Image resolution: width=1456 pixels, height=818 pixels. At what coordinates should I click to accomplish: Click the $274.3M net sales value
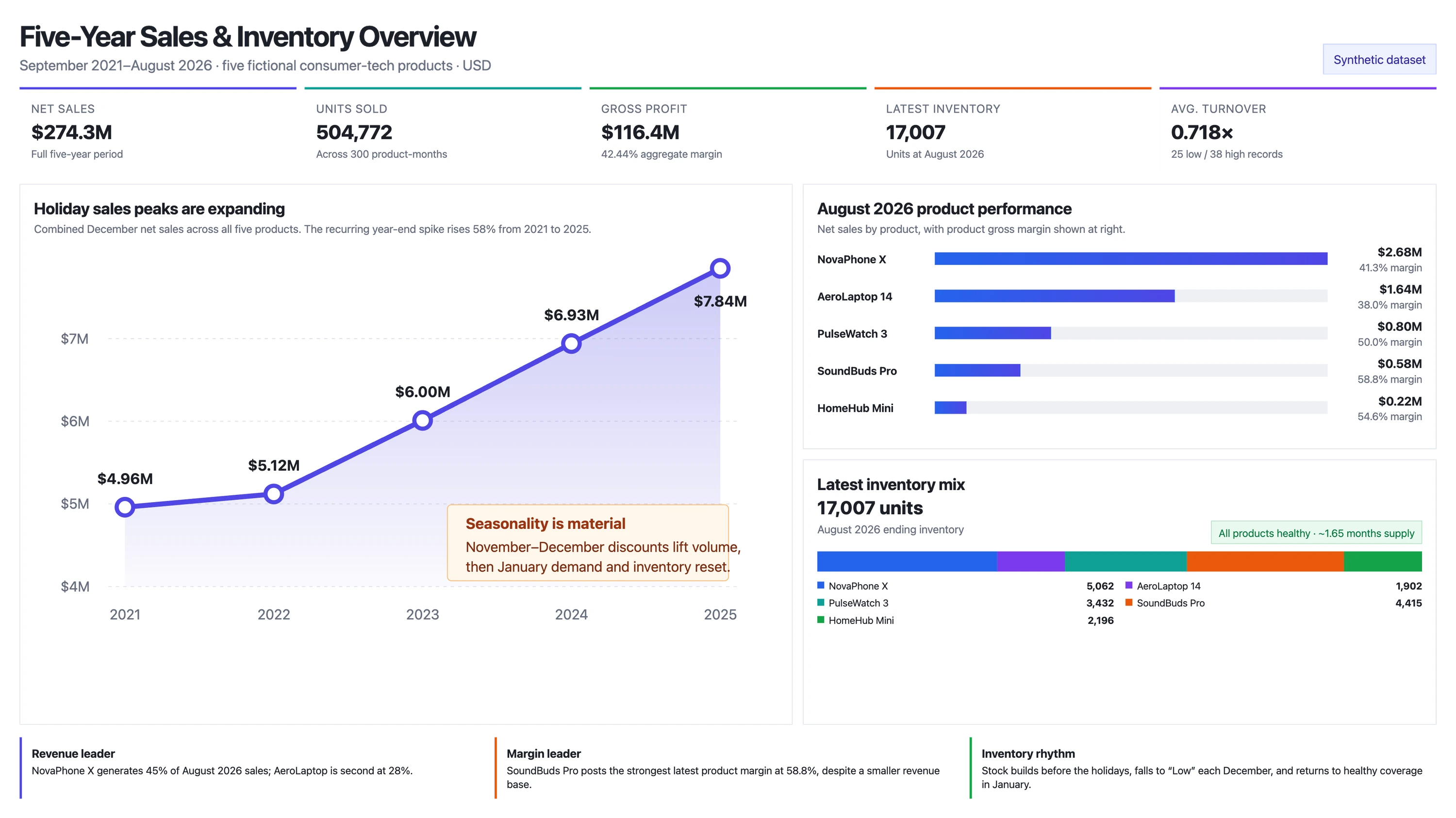[72, 132]
